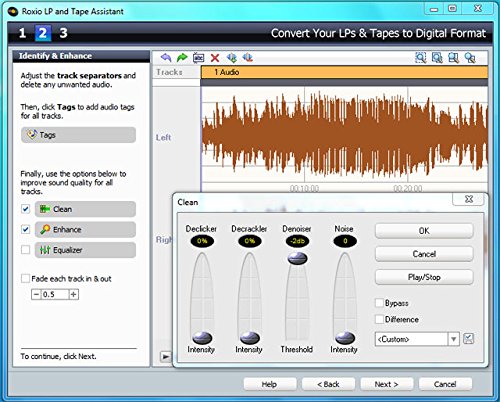
Task: Decrease fade duration with minus button
Action: [x=36, y=294]
